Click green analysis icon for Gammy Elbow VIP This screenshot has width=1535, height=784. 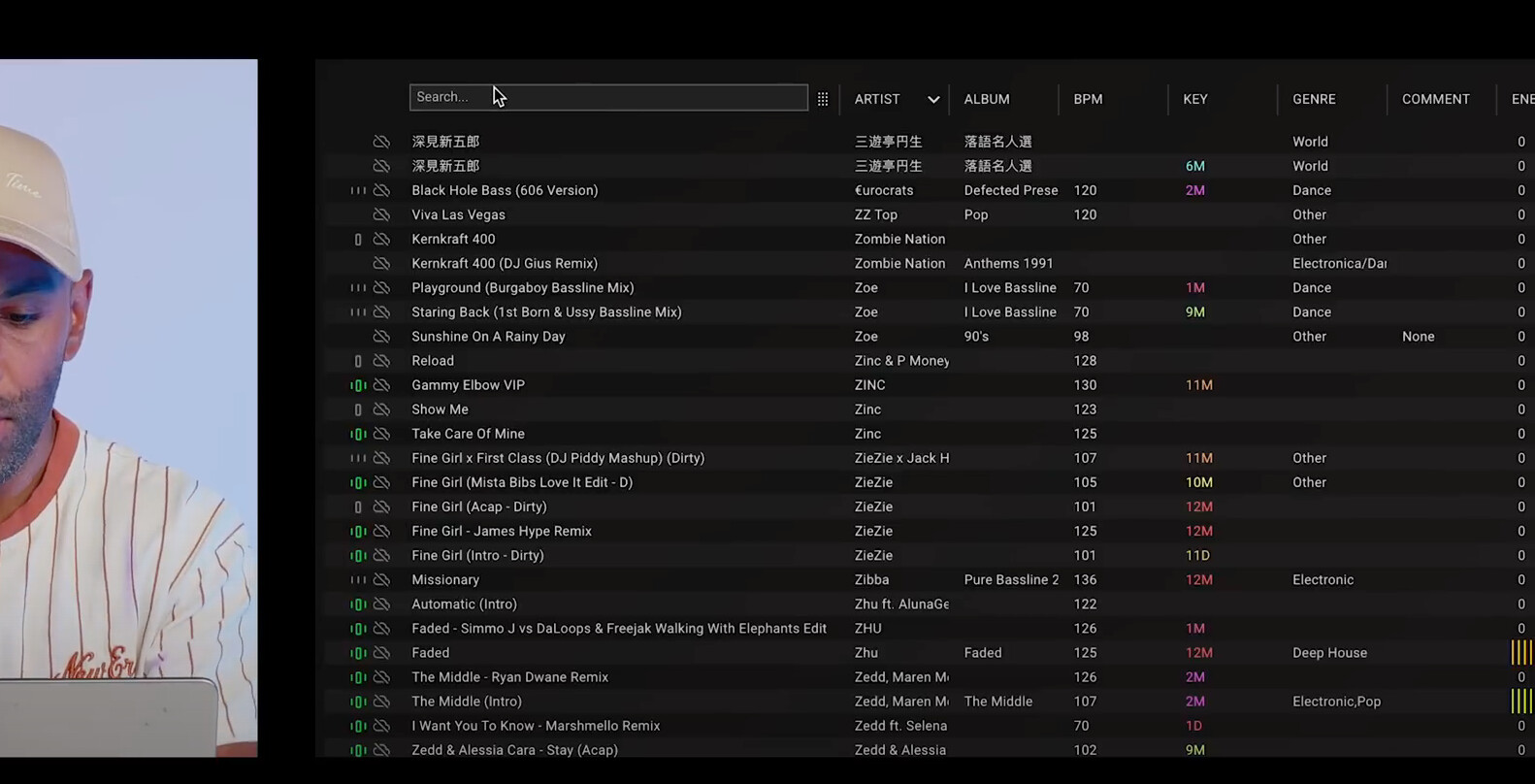click(358, 385)
